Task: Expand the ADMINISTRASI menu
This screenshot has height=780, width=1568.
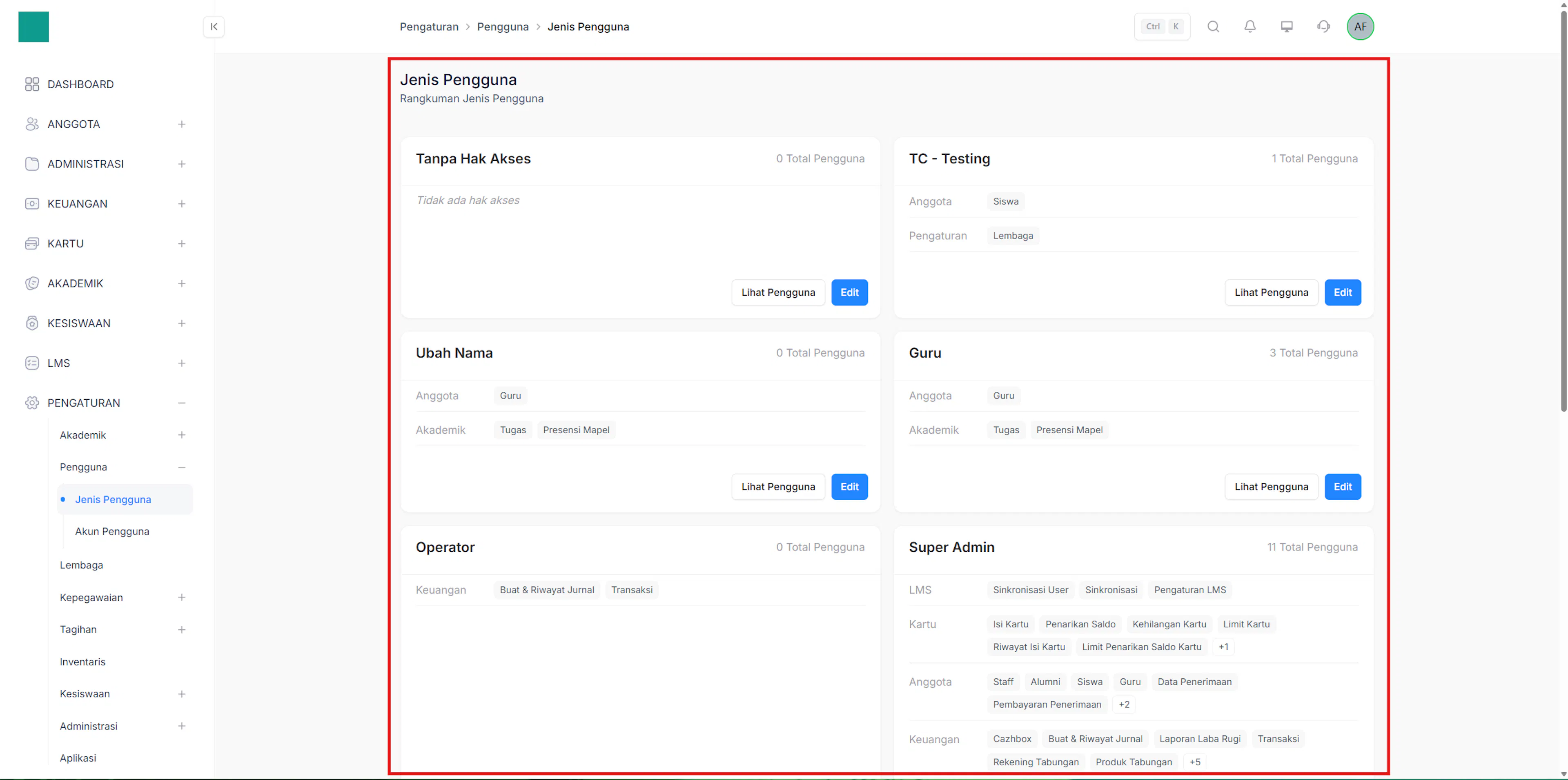Action: [x=181, y=164]
